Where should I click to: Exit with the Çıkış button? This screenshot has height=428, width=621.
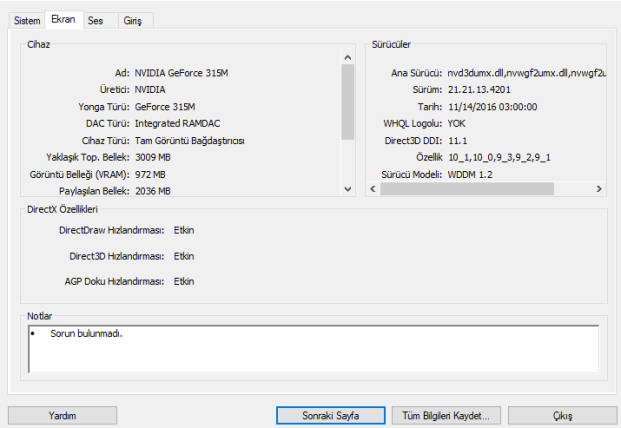[562, 416]
